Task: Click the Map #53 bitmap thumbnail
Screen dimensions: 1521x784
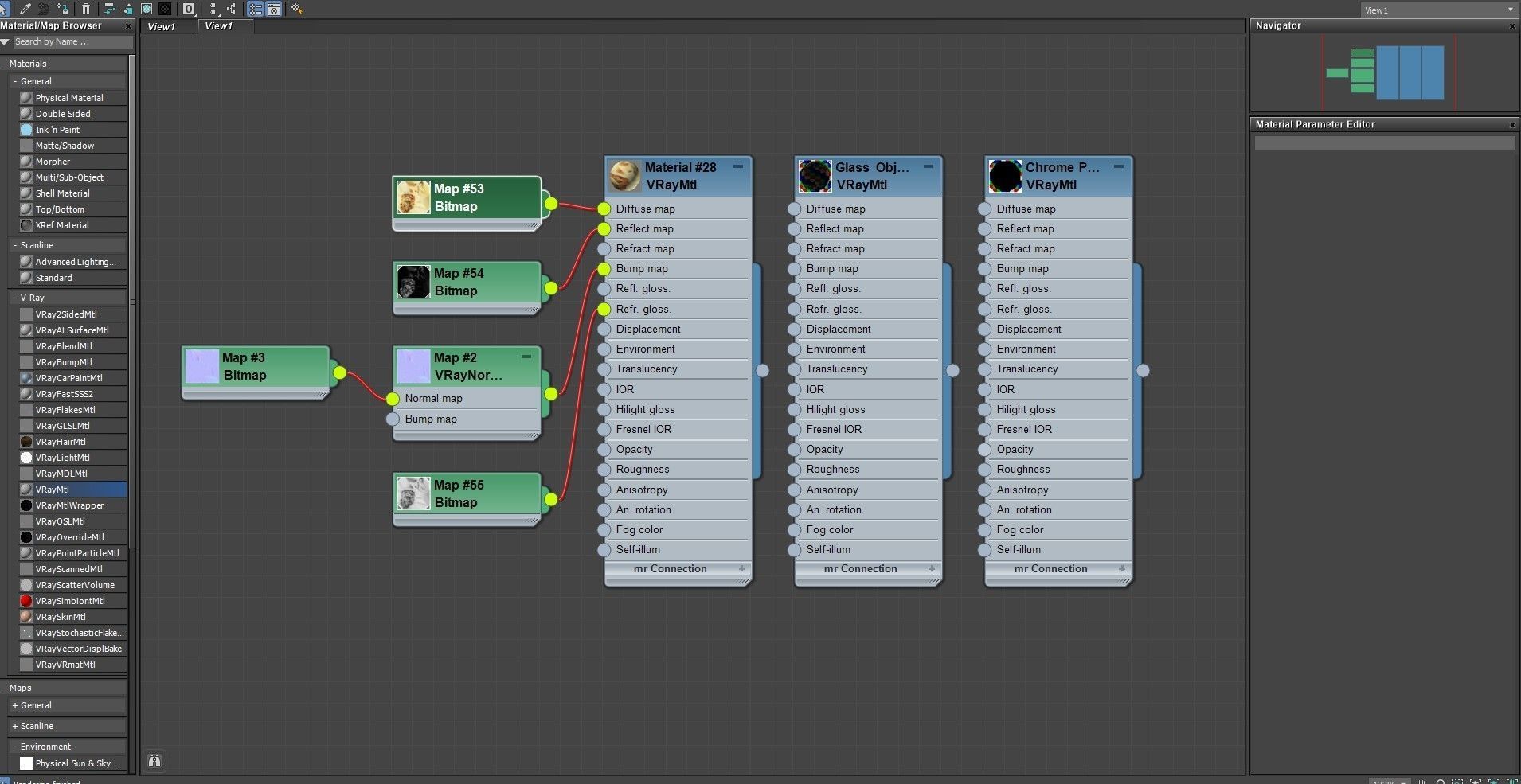Action: click(413, 197)
